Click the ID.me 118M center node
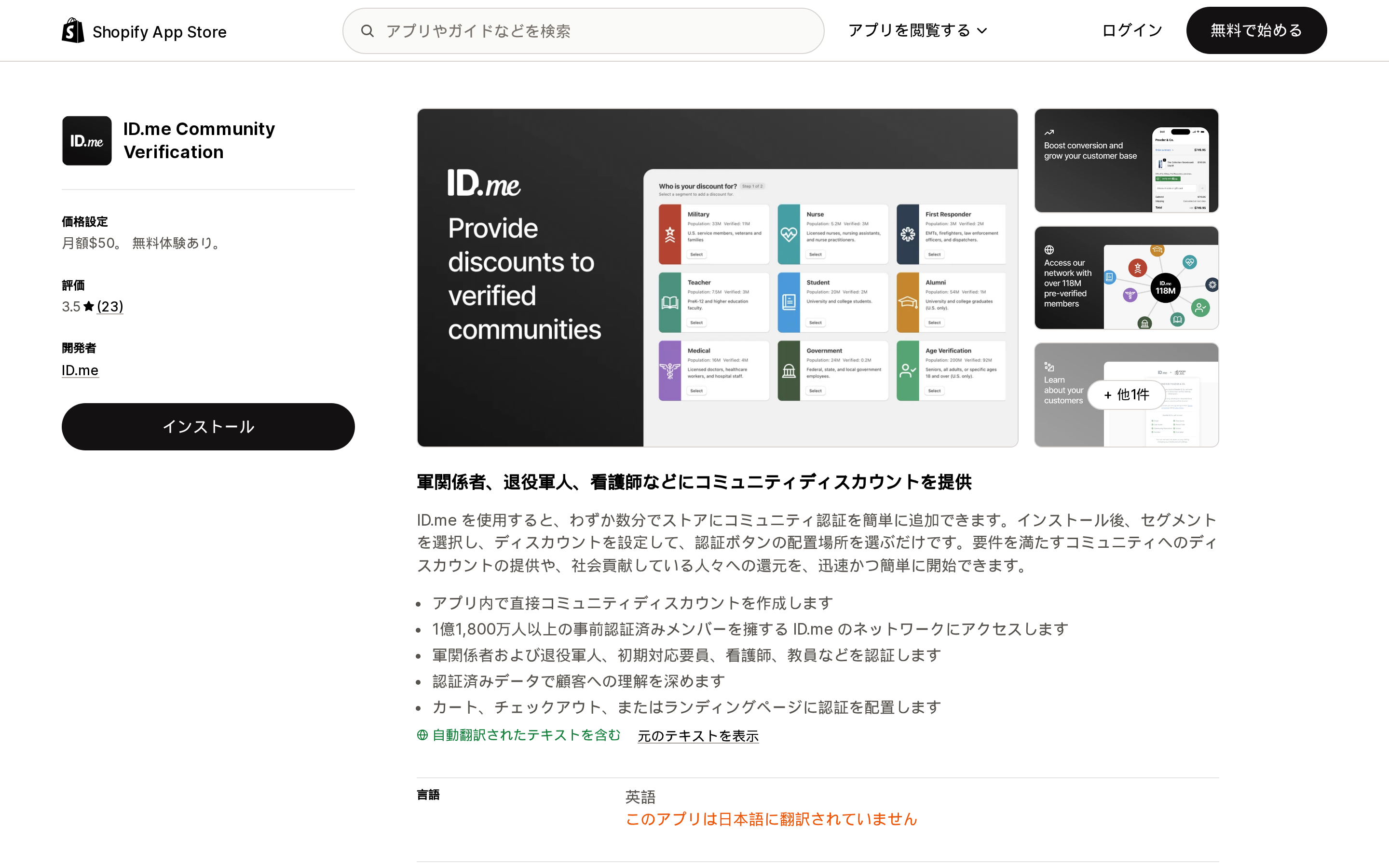The height and width of the screenshot is (868, 1389). [x=1166, y=287]
